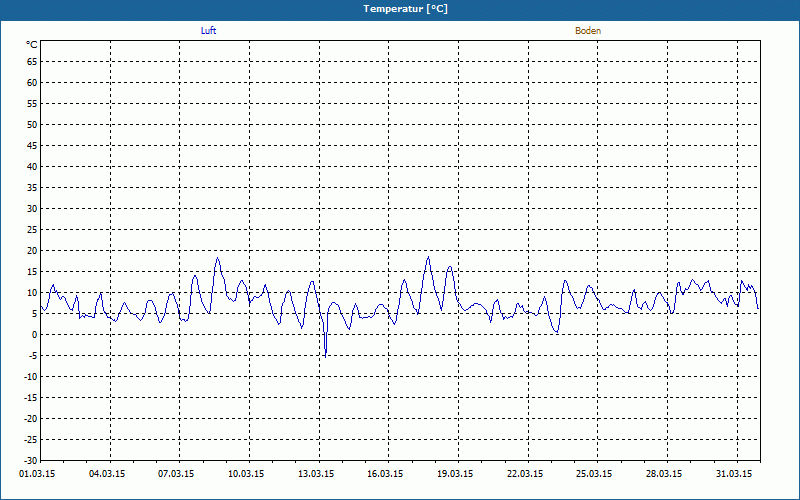Click the °C unit label atop axis
The height and width of the screenshot is (500, 800).
tap(32, 45)
